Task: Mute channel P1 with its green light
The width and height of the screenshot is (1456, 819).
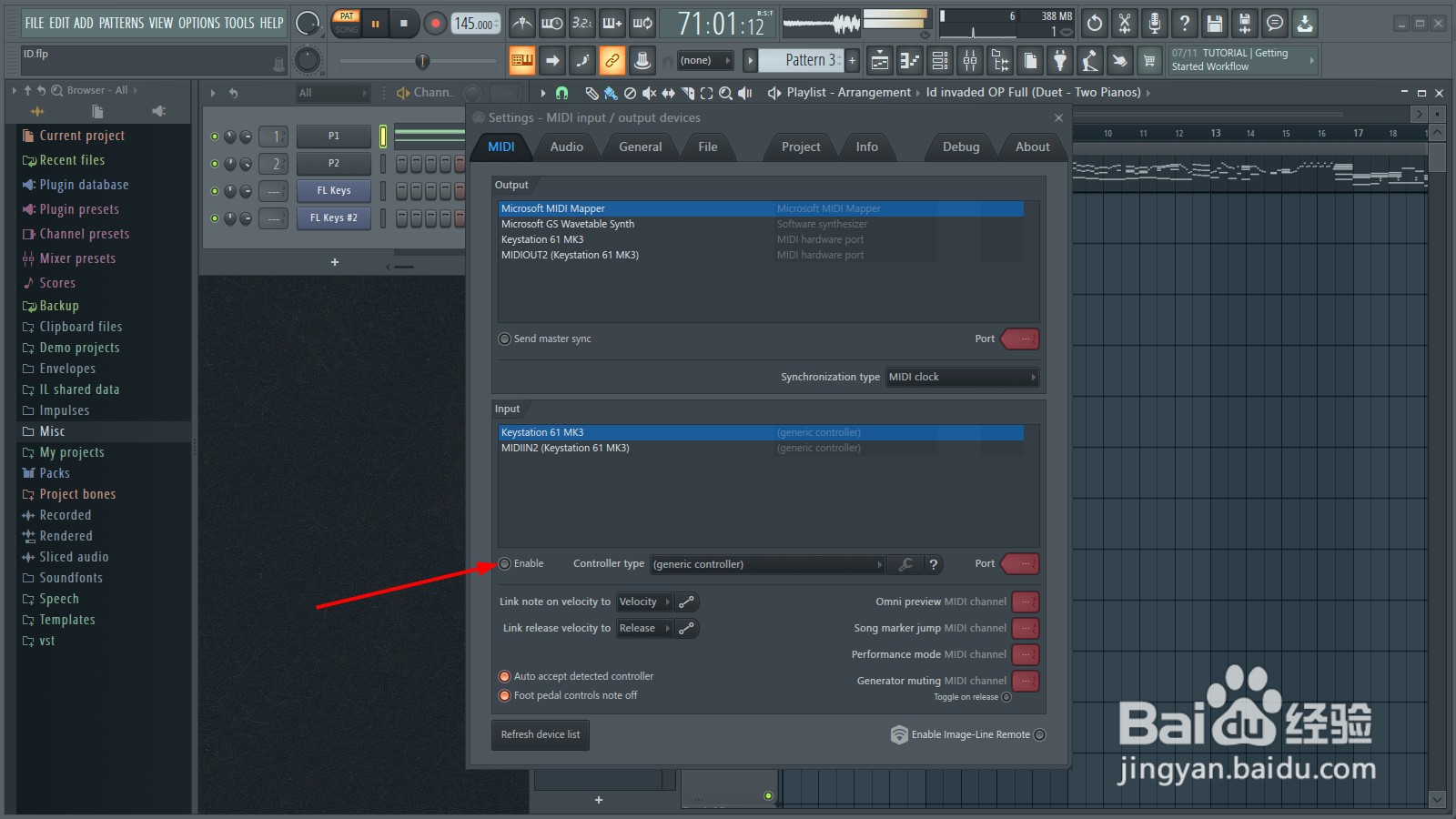Action: 215,136
